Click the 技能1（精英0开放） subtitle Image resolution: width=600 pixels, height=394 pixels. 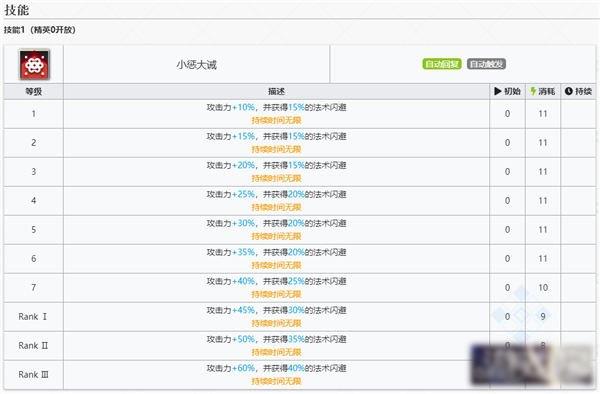[x=40, y=30]
